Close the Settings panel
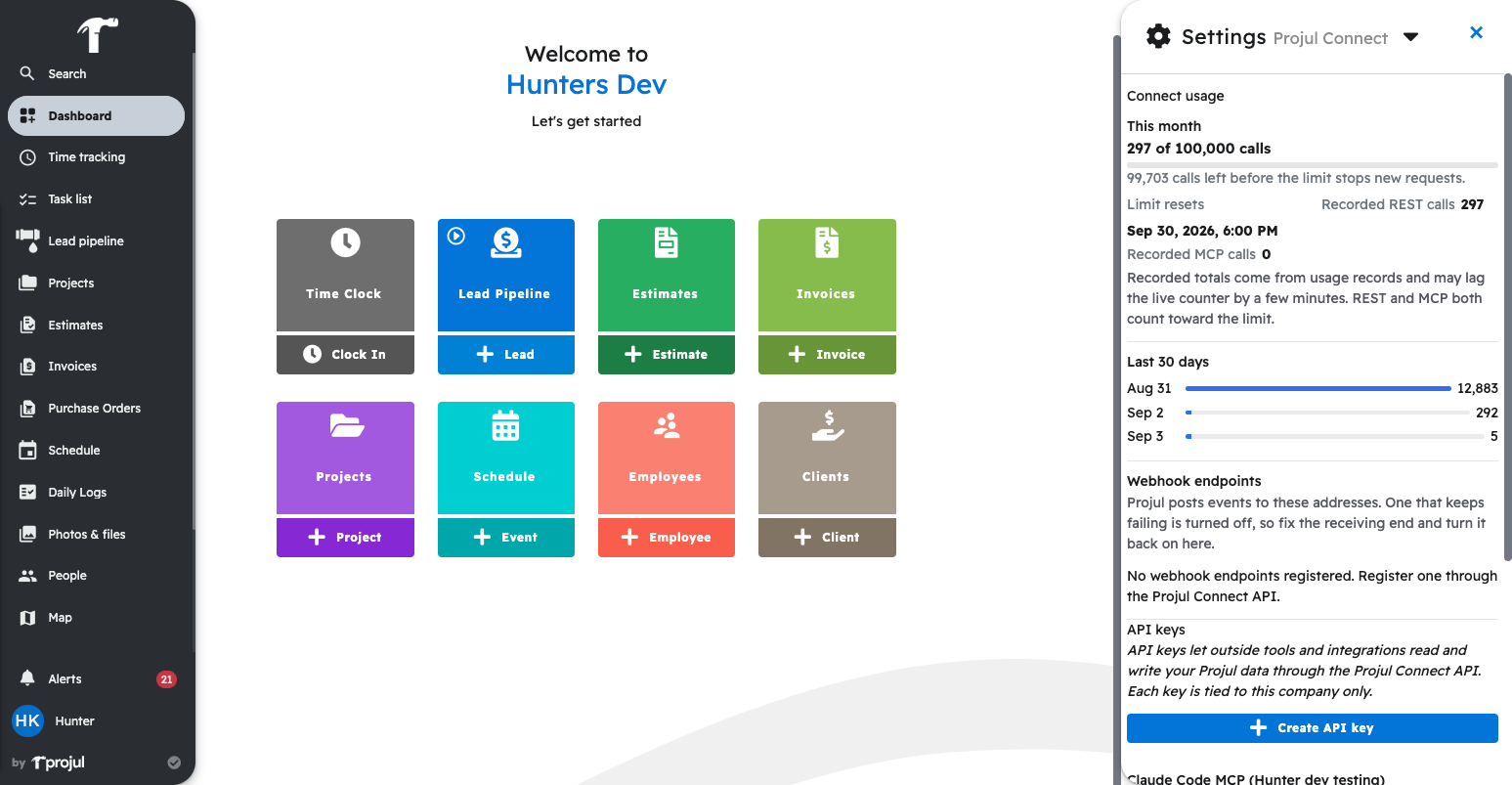Viewport: 1512px width, 785px height. 1476,33
